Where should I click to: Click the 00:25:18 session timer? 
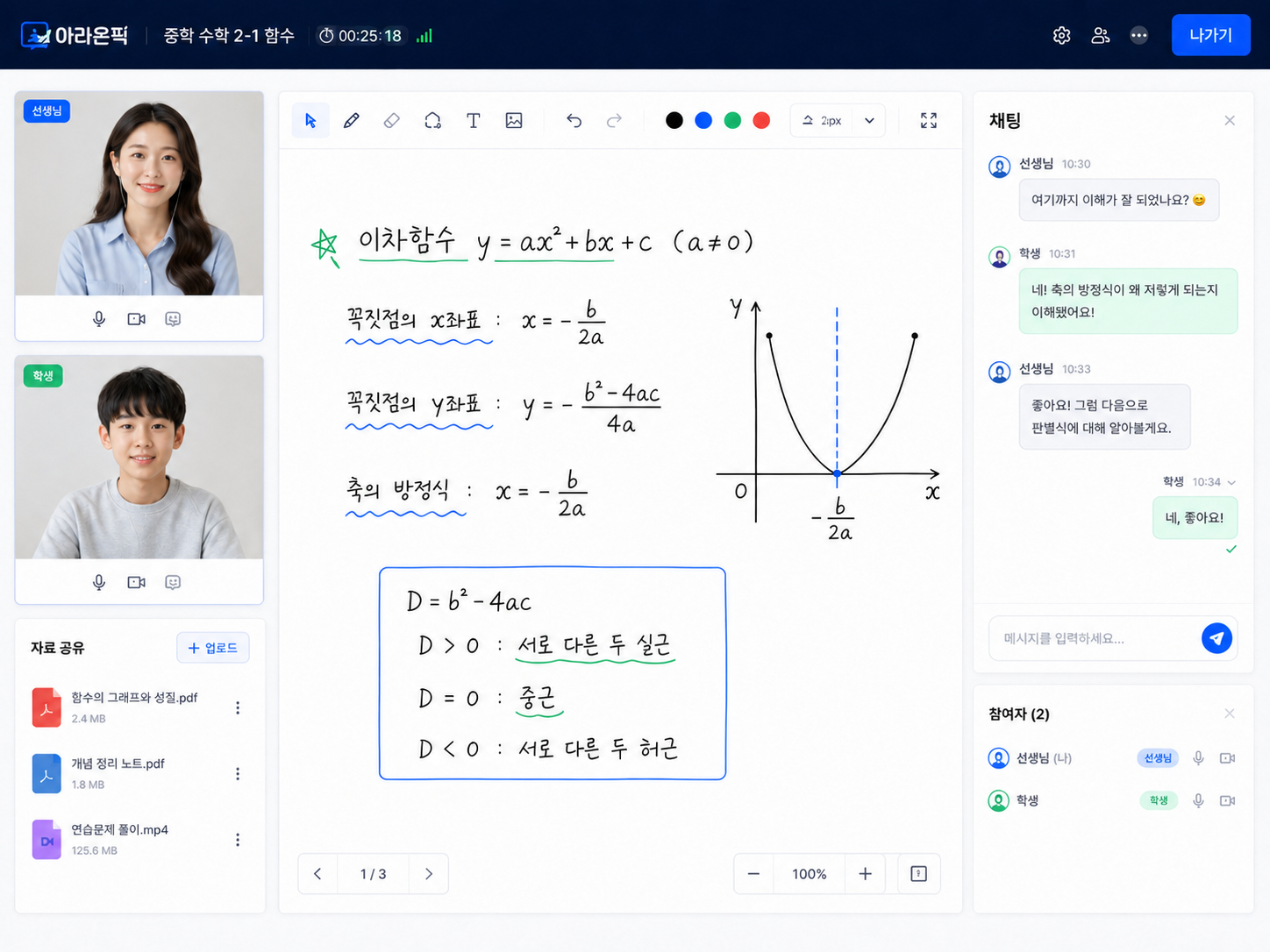(x=360, y=36)
